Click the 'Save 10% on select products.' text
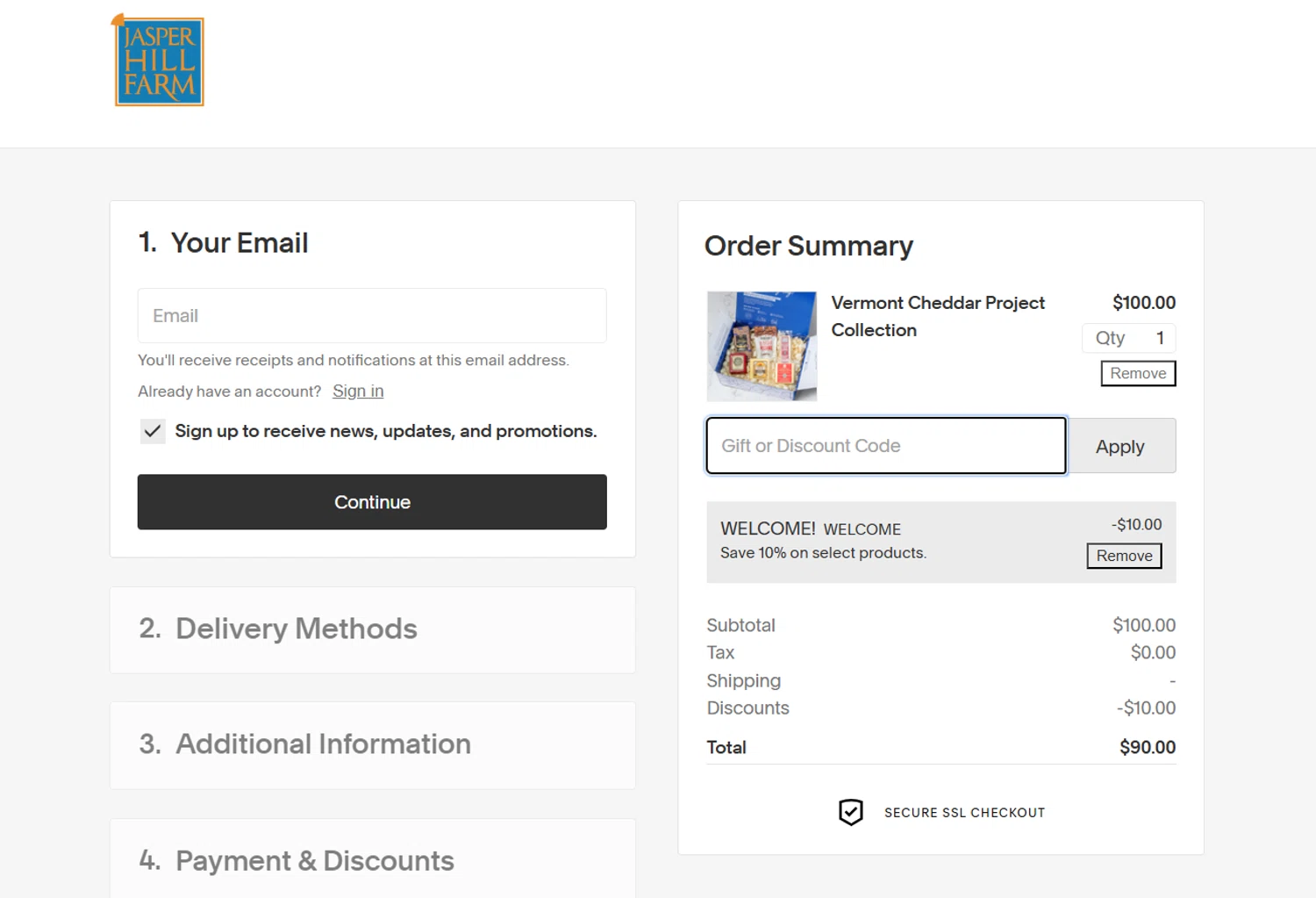Viewport: 1316px width, 898px height. click(x=823, y=553)
